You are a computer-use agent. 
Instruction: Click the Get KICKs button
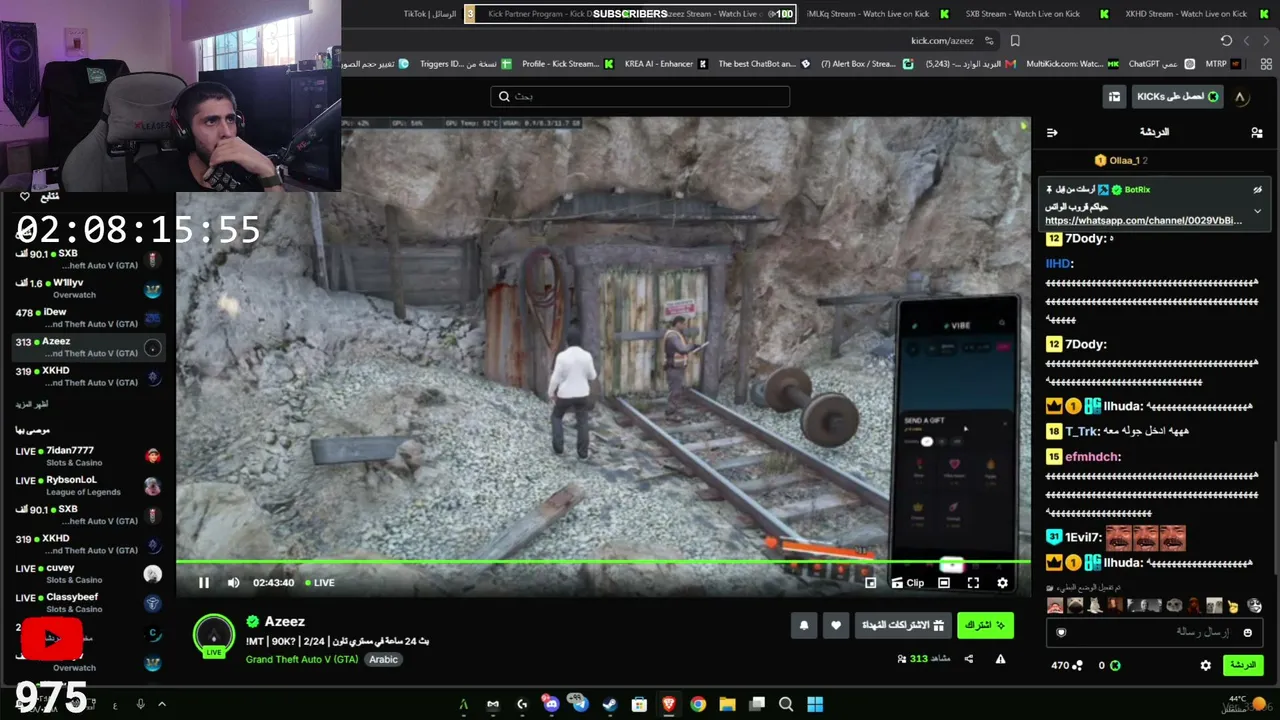click(1178, 96)
